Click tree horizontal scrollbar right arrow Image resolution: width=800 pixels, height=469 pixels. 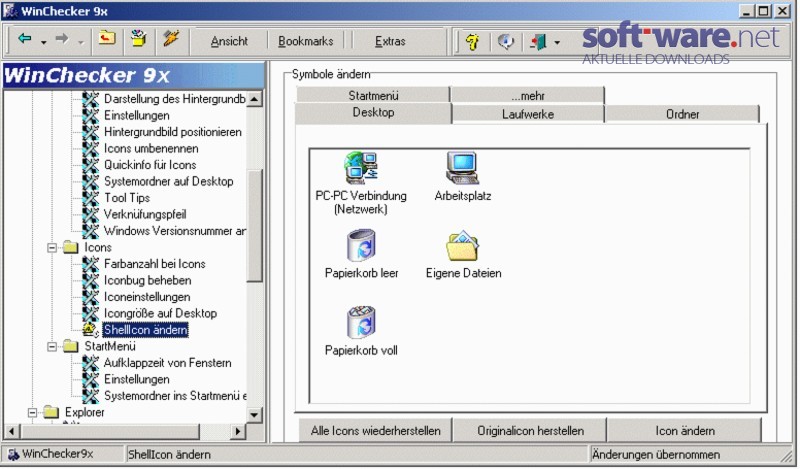coord(237,432)
